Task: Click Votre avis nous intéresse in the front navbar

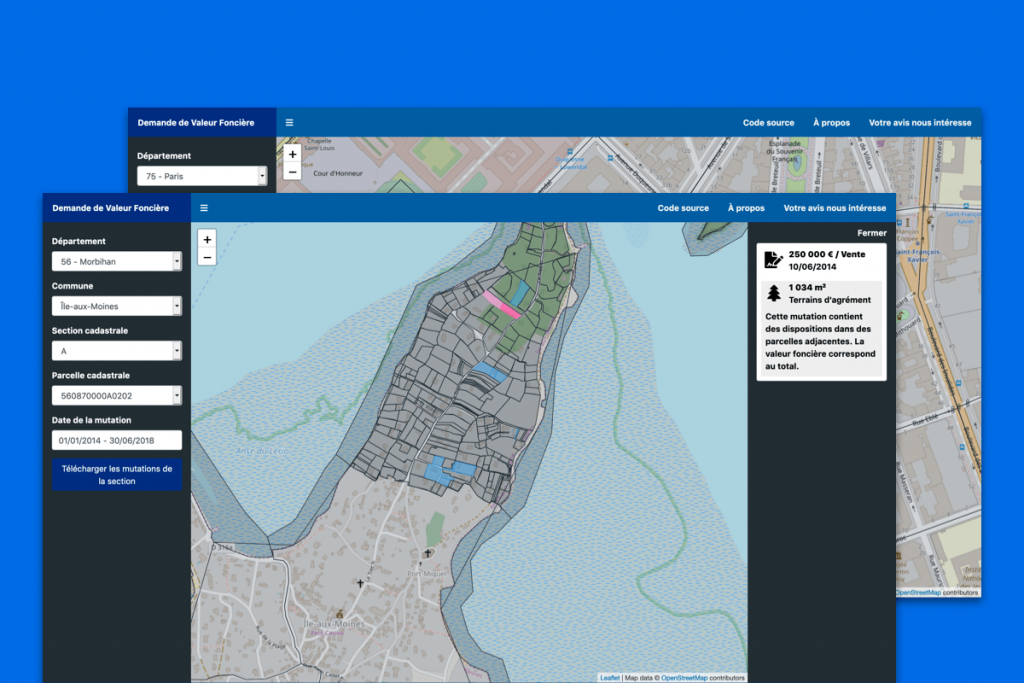Action: 835,208
